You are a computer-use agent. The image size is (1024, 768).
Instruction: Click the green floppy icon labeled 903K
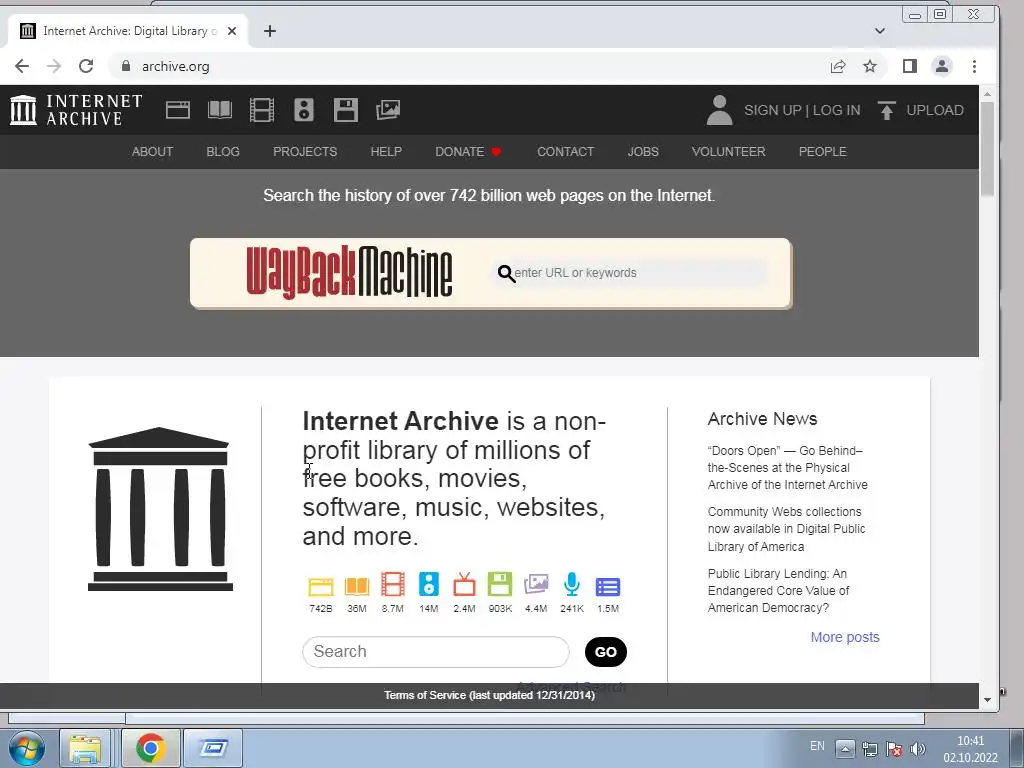(500, 584)
